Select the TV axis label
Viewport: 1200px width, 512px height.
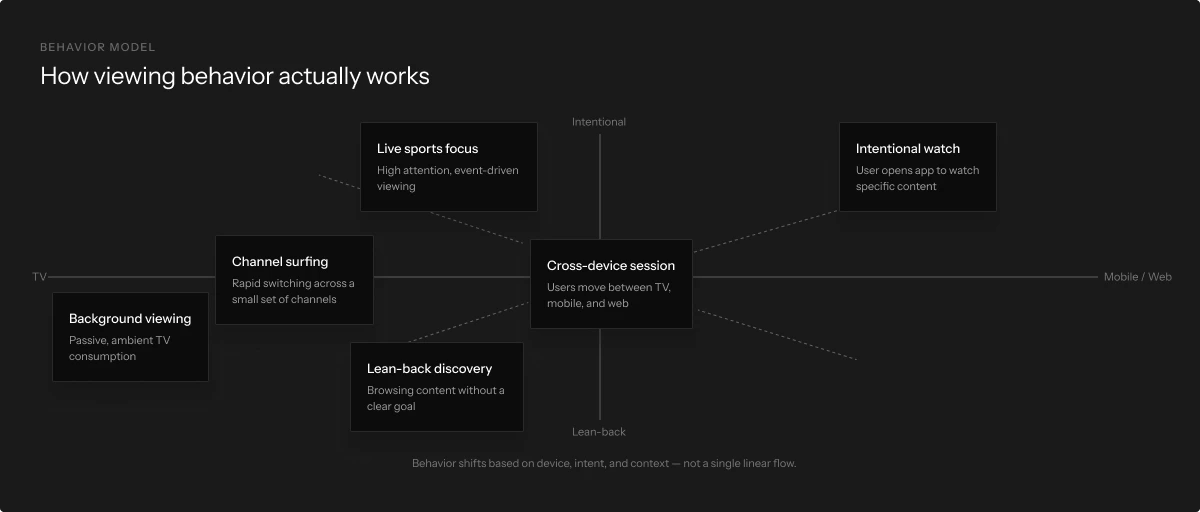39,277
